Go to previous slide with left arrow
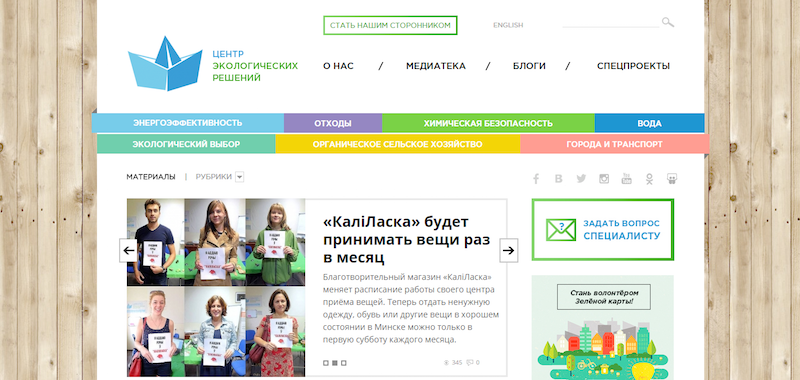The width and height of the screenshot is (800, 380). click(x=129, y=250)
